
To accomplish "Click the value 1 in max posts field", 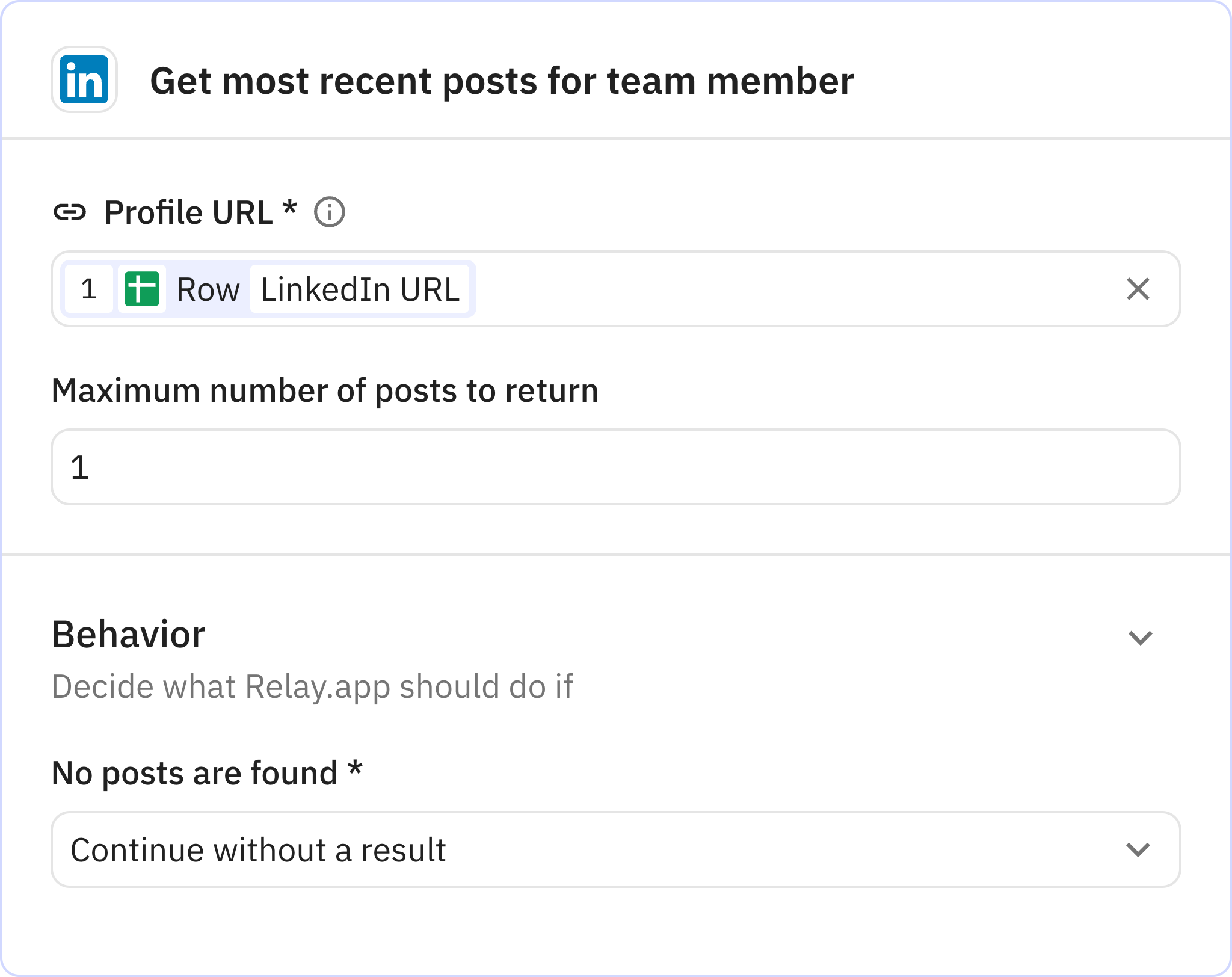I will [x=80, y=467].
